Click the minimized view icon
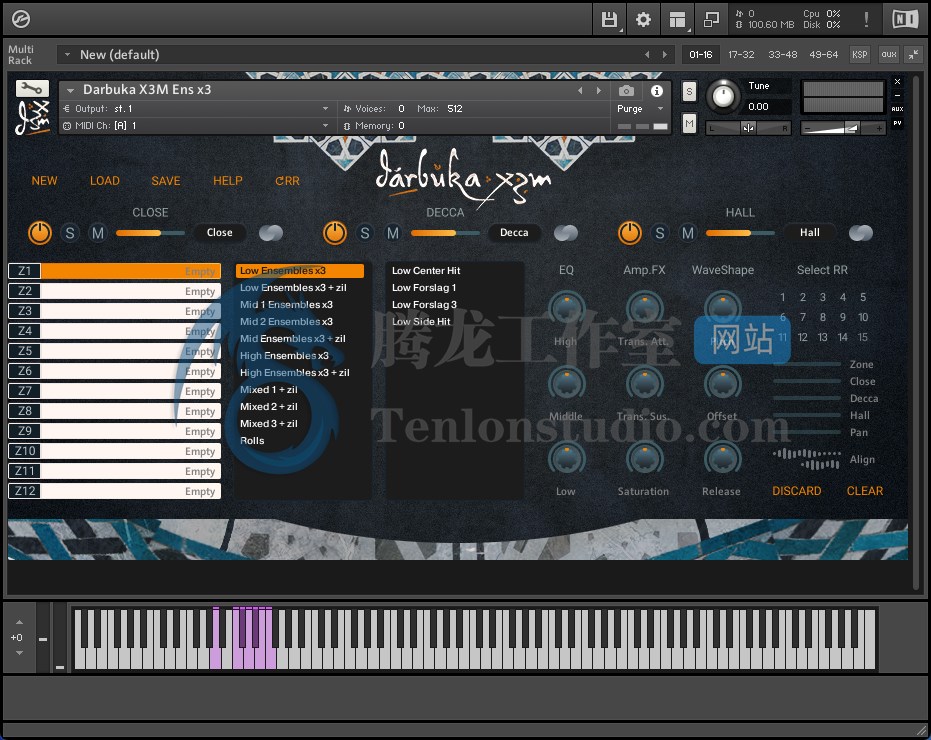 [711, 20]
